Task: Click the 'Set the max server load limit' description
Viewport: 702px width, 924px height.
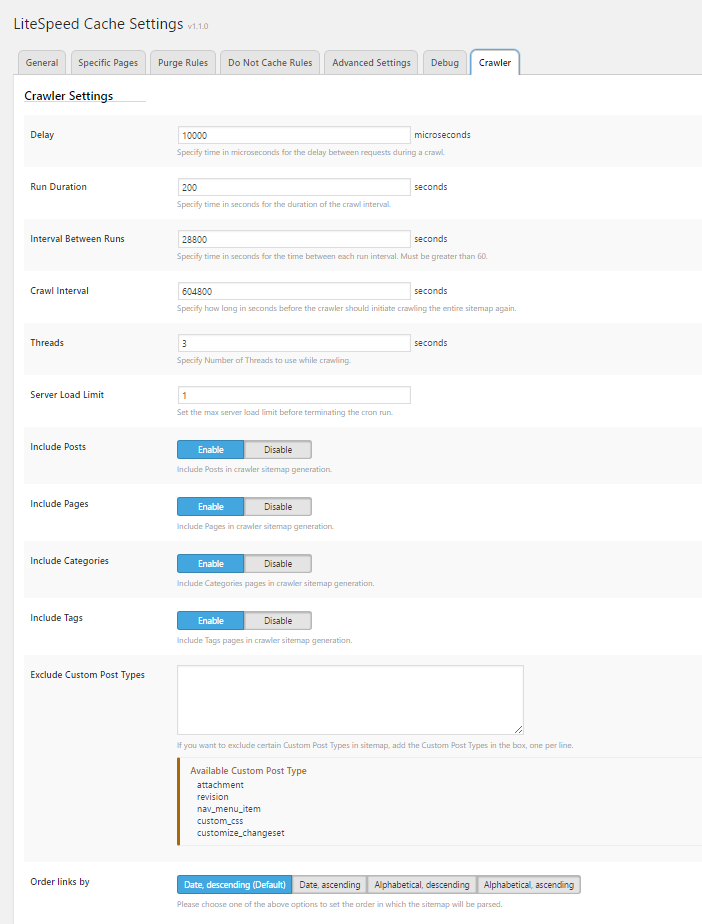Action: tap(285, 412)
